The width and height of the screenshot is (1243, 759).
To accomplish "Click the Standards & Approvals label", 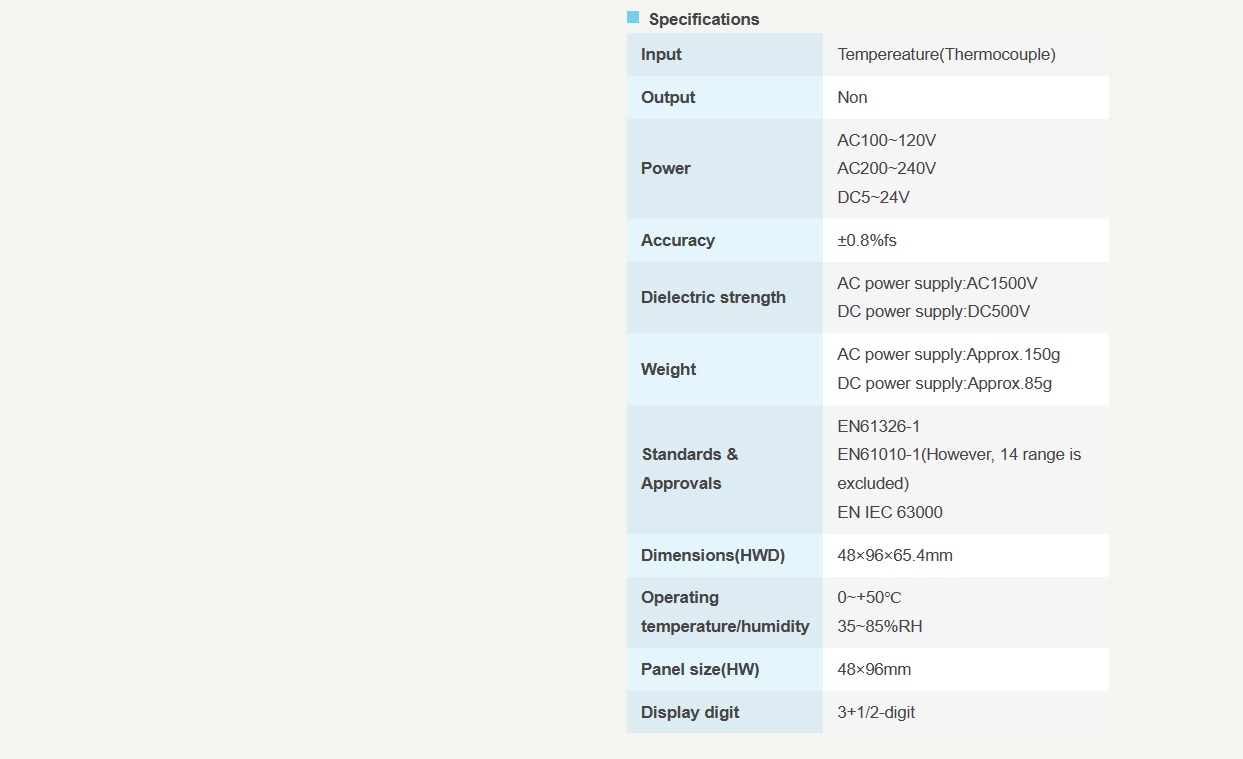I will pos(690,469).
